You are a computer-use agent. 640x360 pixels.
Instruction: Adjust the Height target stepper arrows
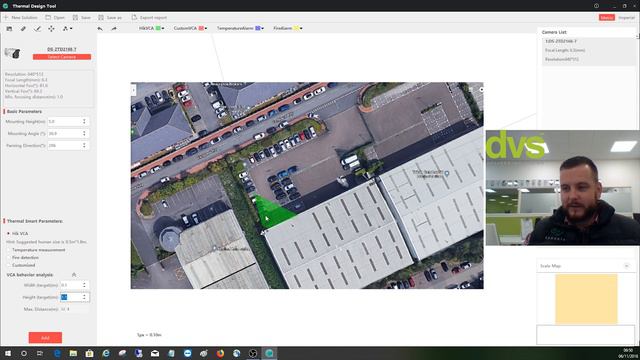coord(84,297)
